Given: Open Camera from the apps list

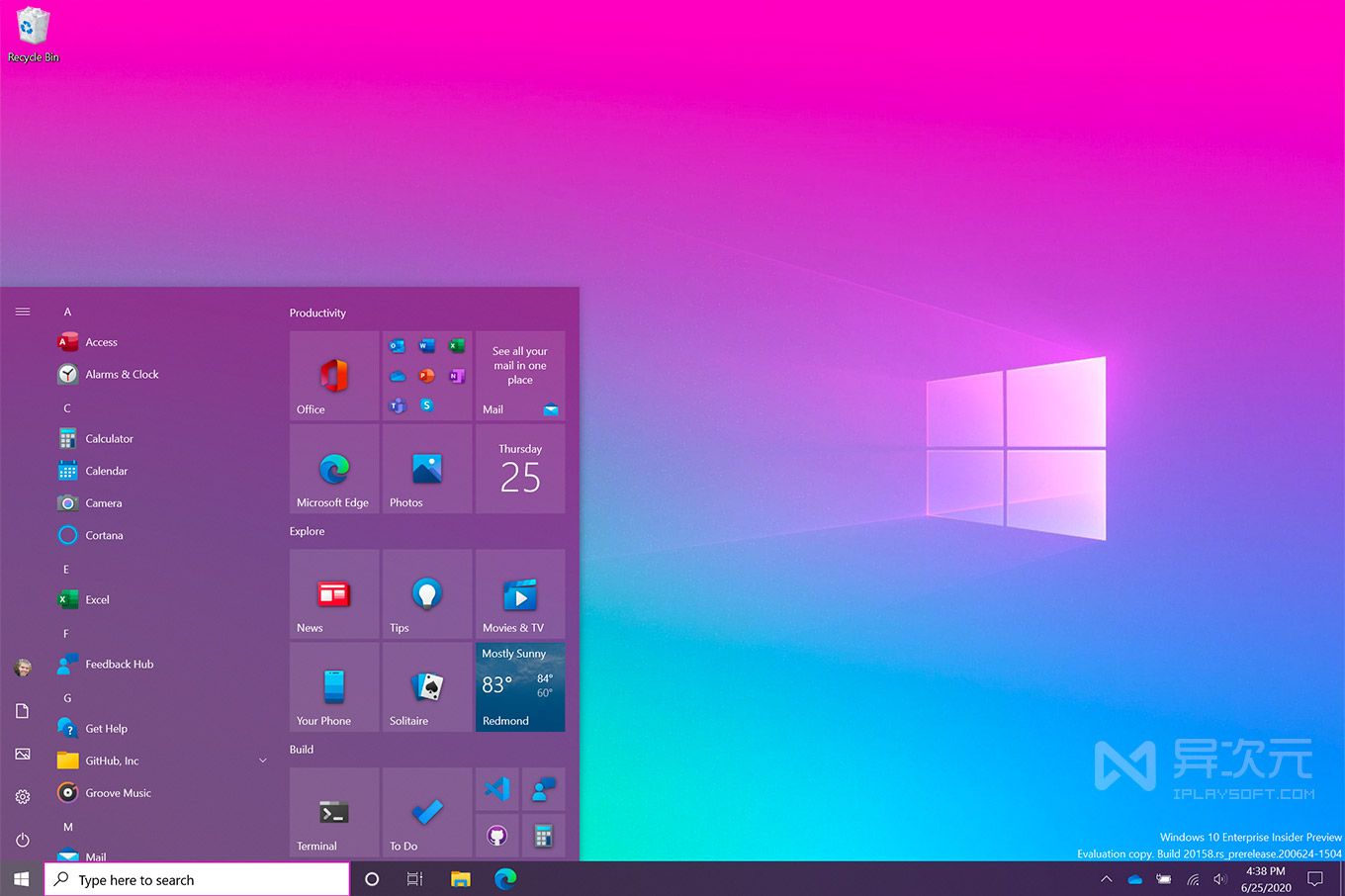Looking at the screenshot, I should (x=101, y=502).
